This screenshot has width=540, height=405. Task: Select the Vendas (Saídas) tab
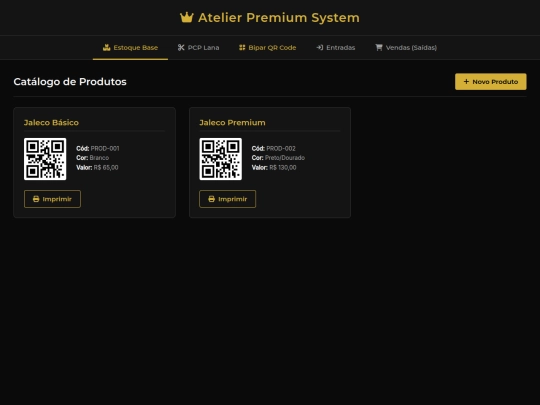click(406, 48)
